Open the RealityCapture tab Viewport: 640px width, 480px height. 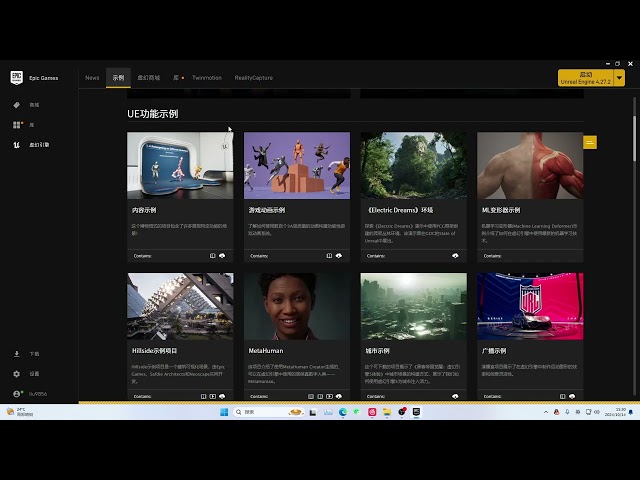[x=253, y=78]
